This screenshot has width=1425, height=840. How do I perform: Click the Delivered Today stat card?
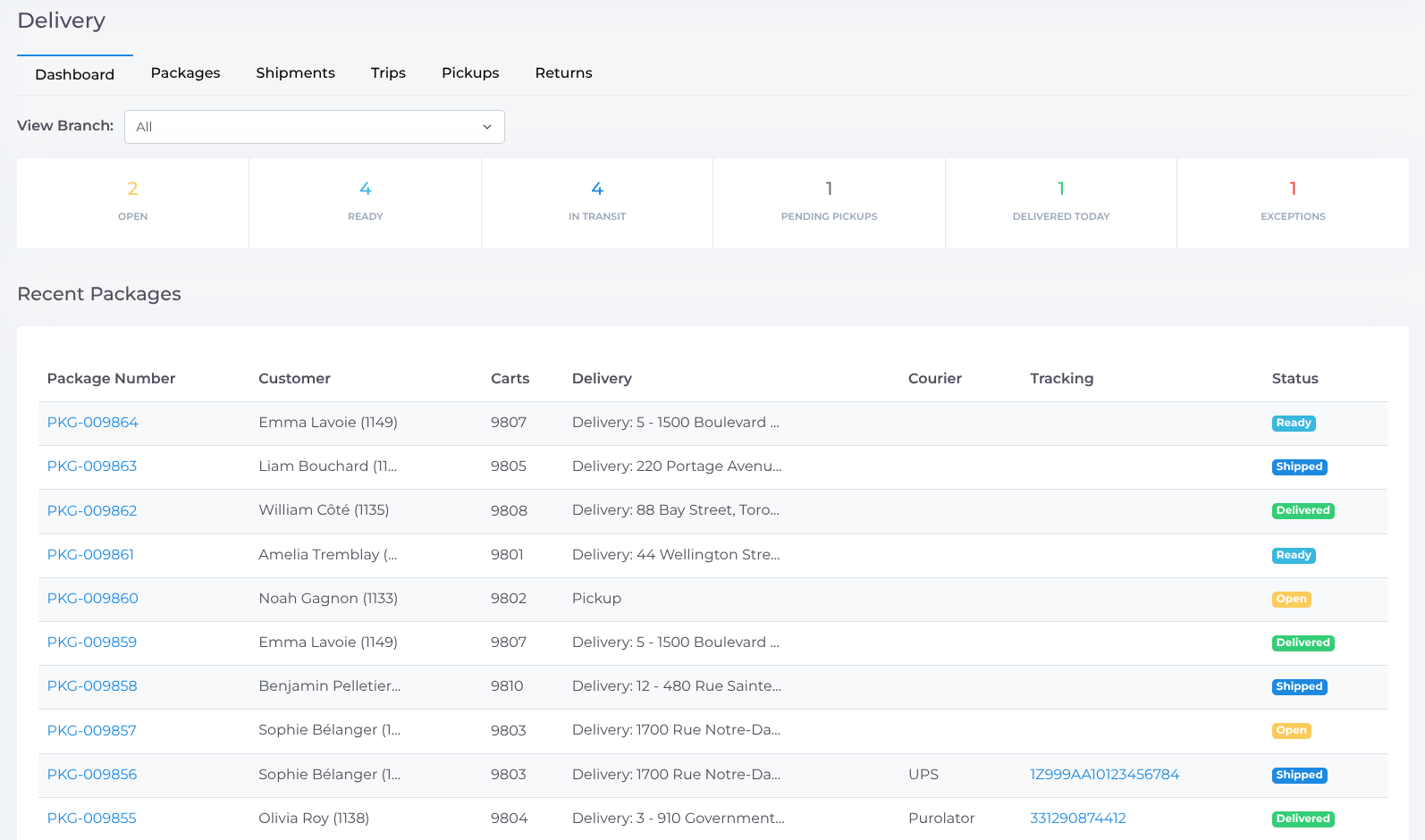(x=1061, y=203)
